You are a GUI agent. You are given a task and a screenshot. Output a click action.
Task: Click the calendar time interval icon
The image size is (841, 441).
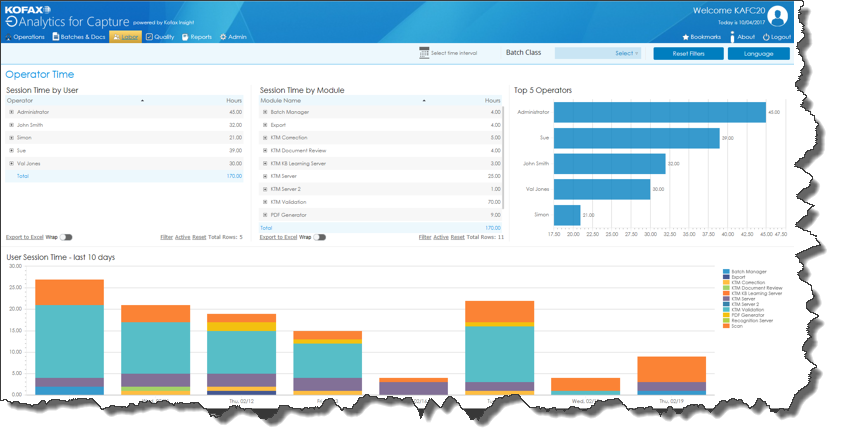click(424, 53)
